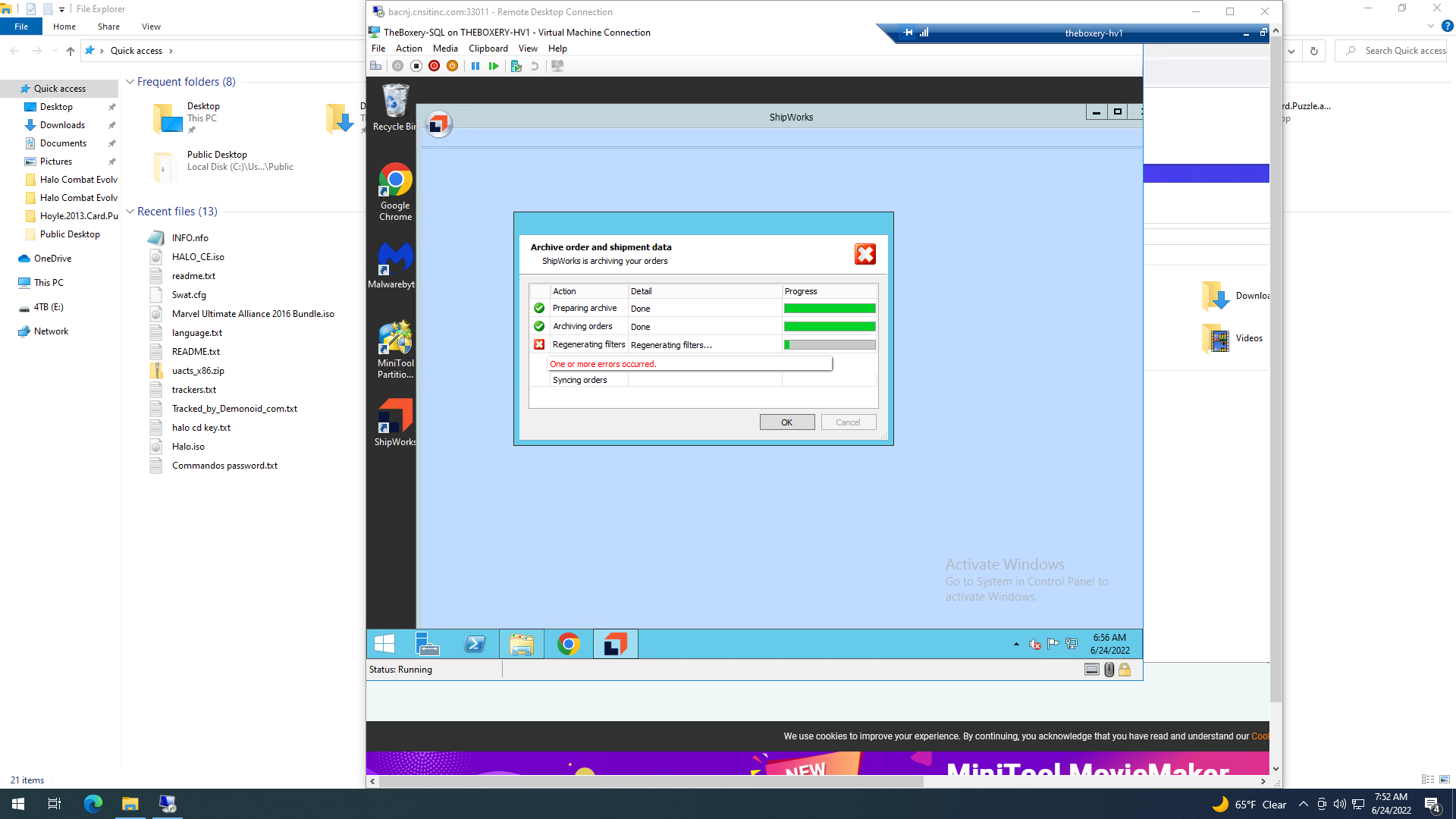The height and width of the screenshot is (819, 1456).
Task: Click the Ctrl+Alt+Delete toolbar icon in VM Connection
Action: (375, 66)
